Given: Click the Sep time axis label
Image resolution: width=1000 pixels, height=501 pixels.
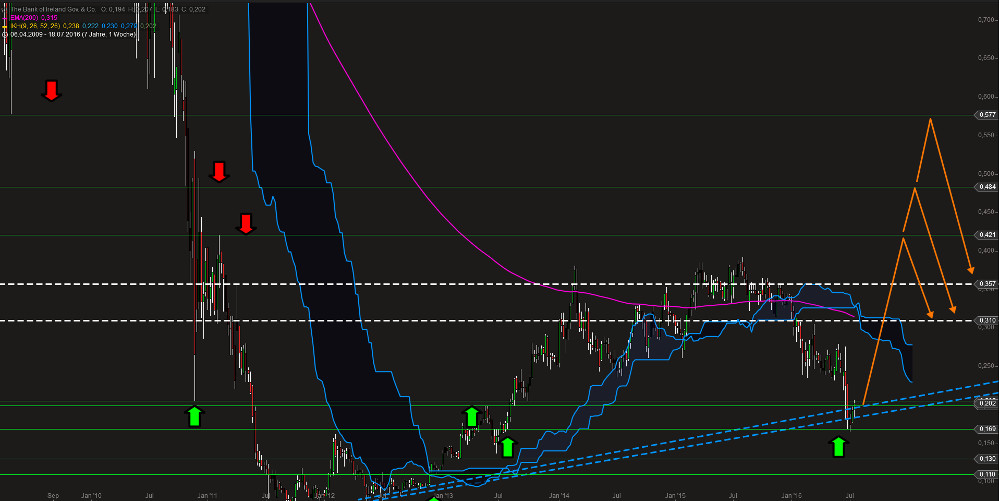Looking at the screenshot, I should tap(53, 495).
